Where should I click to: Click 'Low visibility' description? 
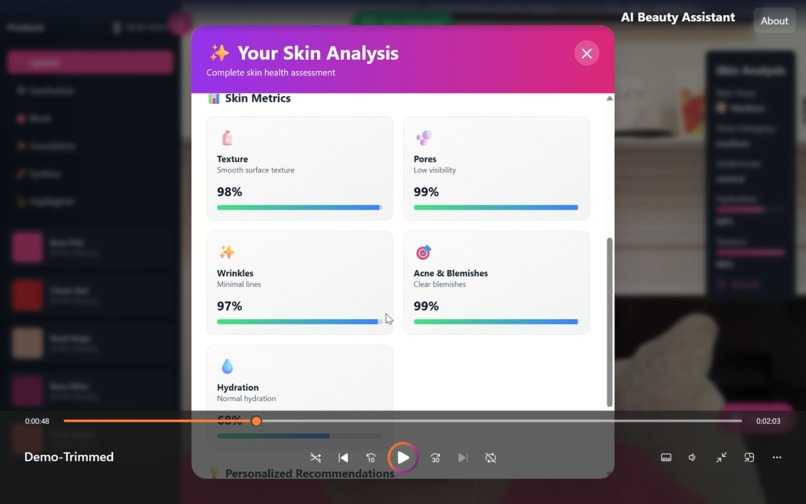pos(435,170)
